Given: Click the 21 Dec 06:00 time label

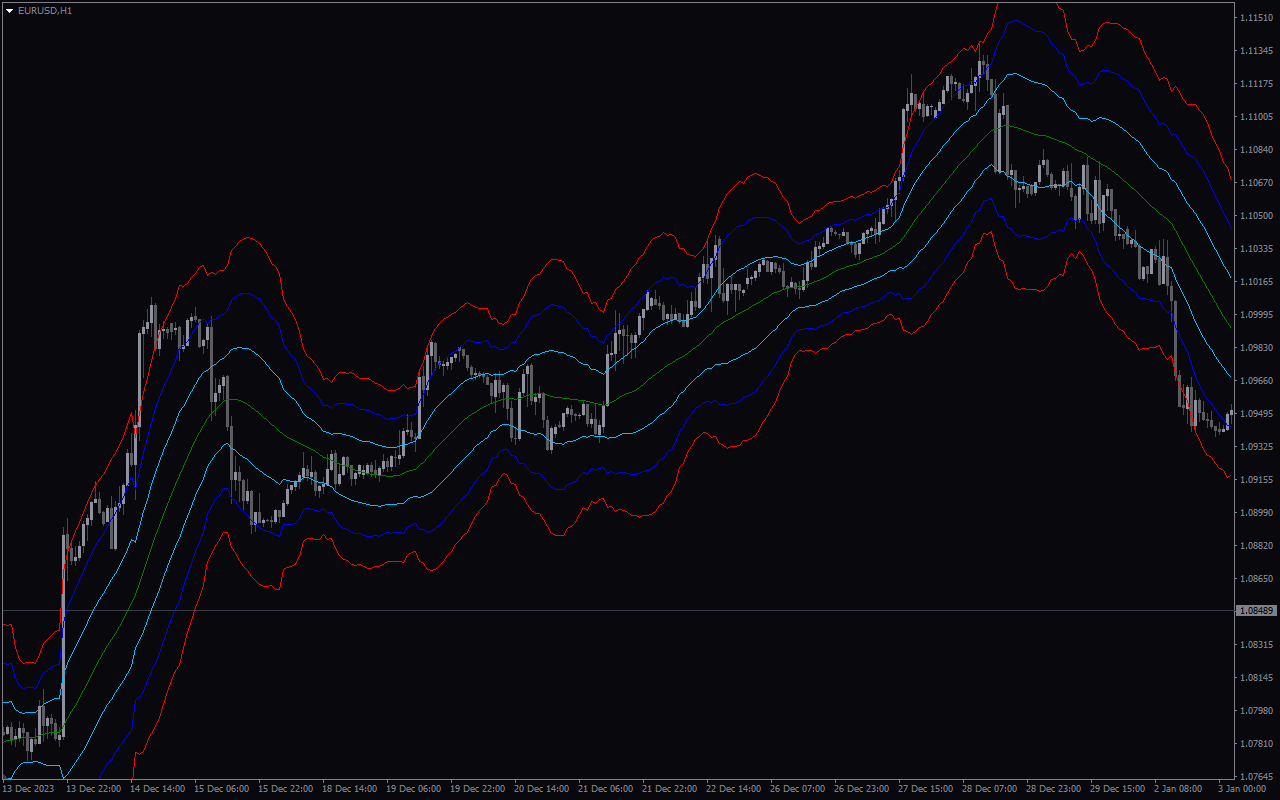Looking at the screenshot, I should coord(606,789).
